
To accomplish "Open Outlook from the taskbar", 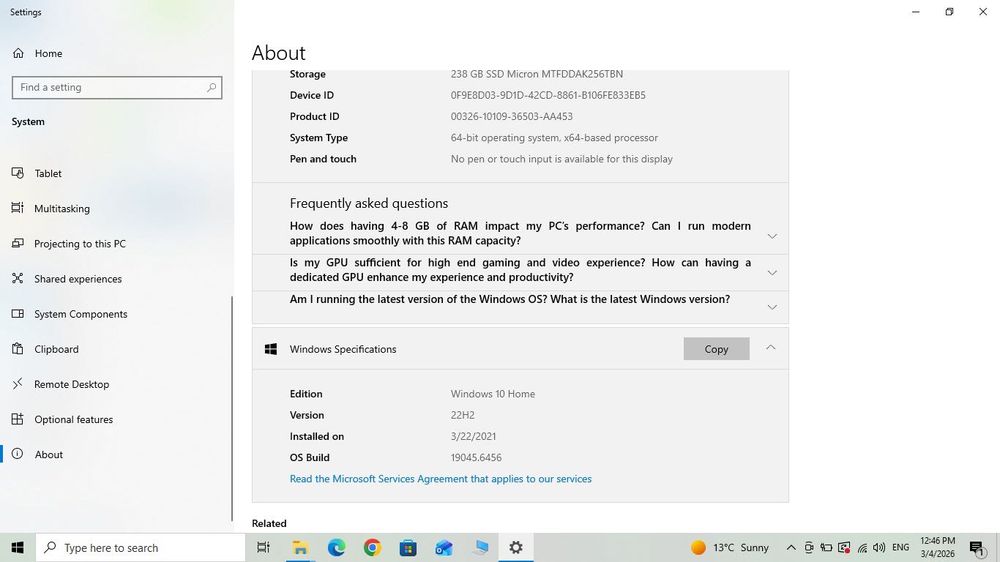I will (444, 547).
